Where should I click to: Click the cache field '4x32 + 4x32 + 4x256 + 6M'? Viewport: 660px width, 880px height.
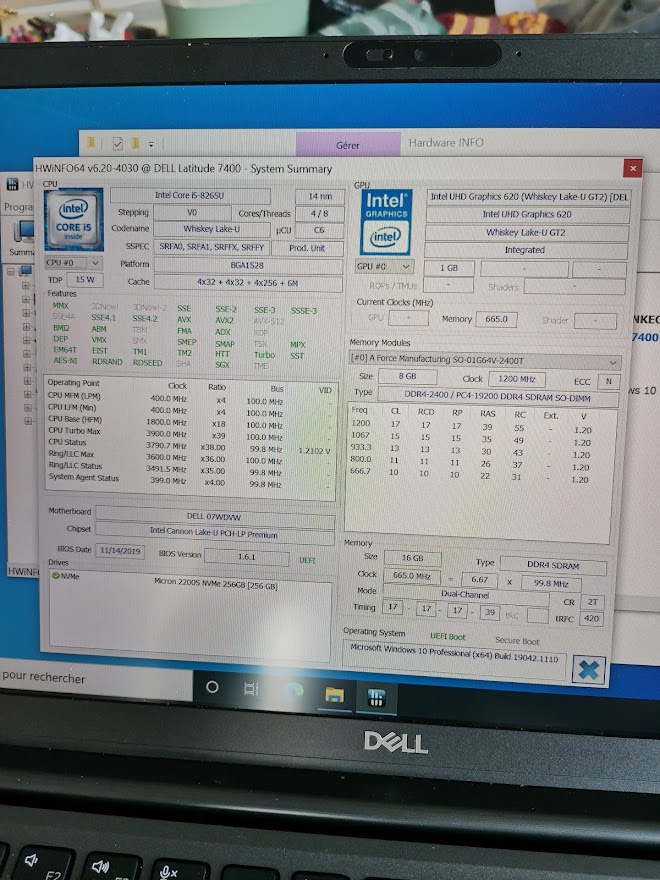(x=248, y=283)
